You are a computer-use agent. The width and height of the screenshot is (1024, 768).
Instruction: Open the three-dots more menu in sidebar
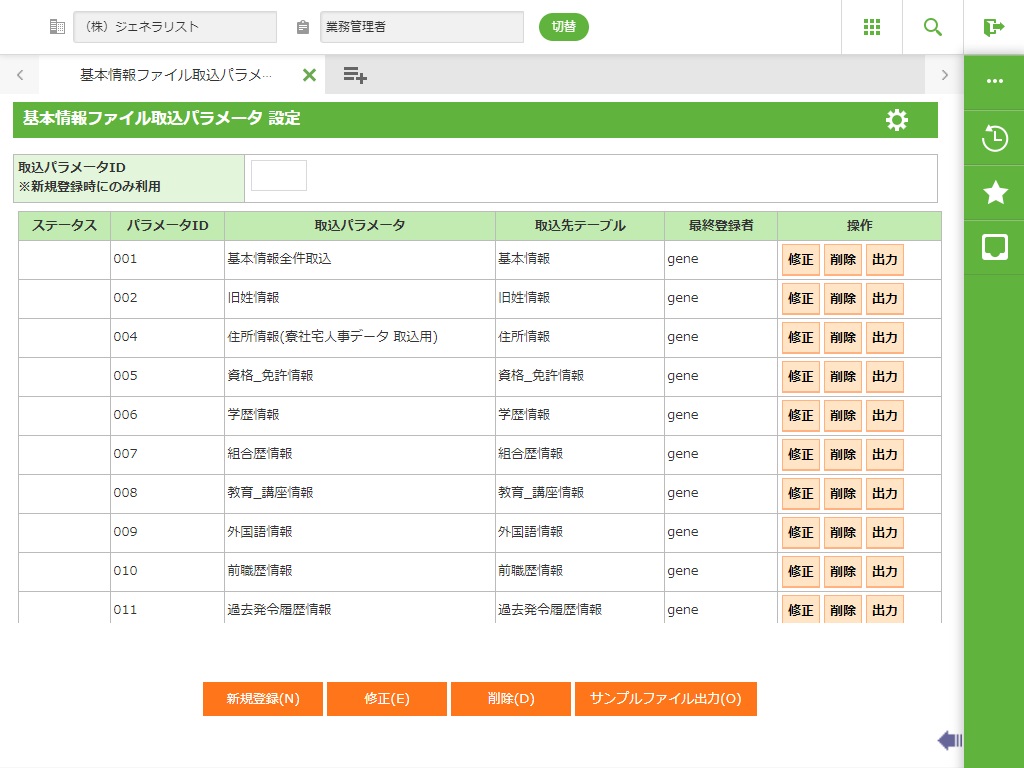[x=994, y=82]
